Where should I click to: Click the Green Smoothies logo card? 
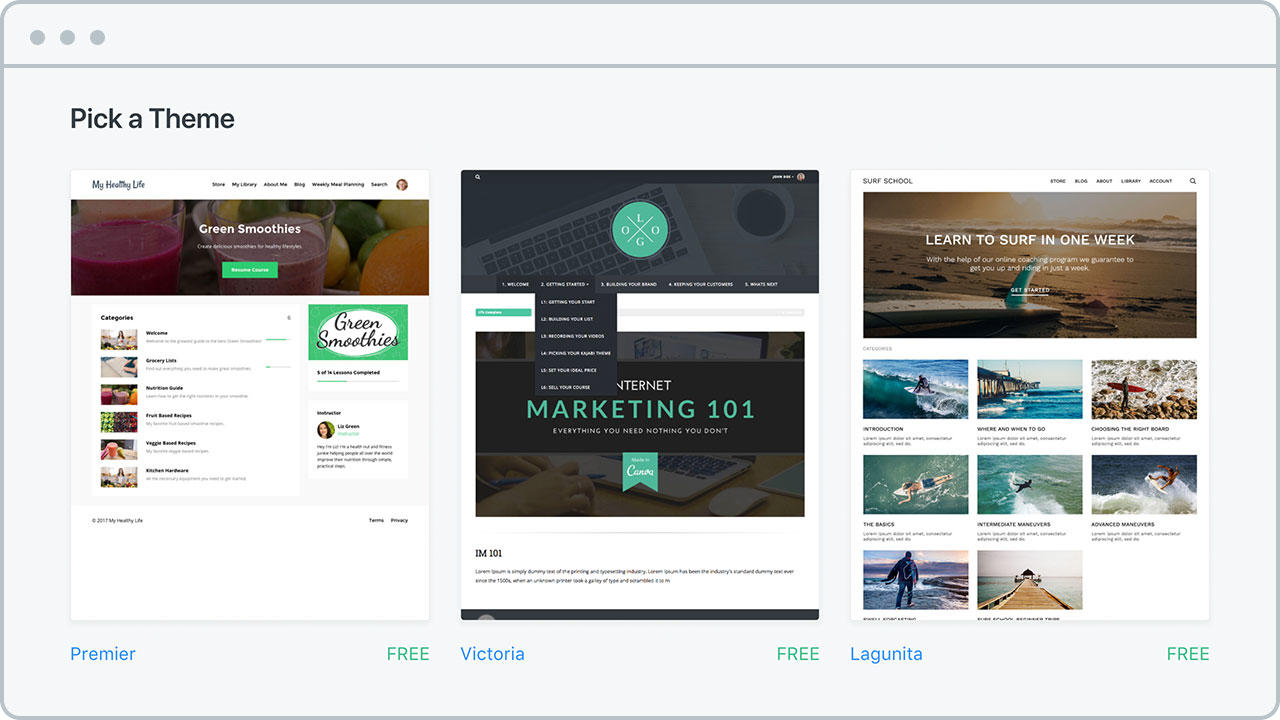coord(358,333)
